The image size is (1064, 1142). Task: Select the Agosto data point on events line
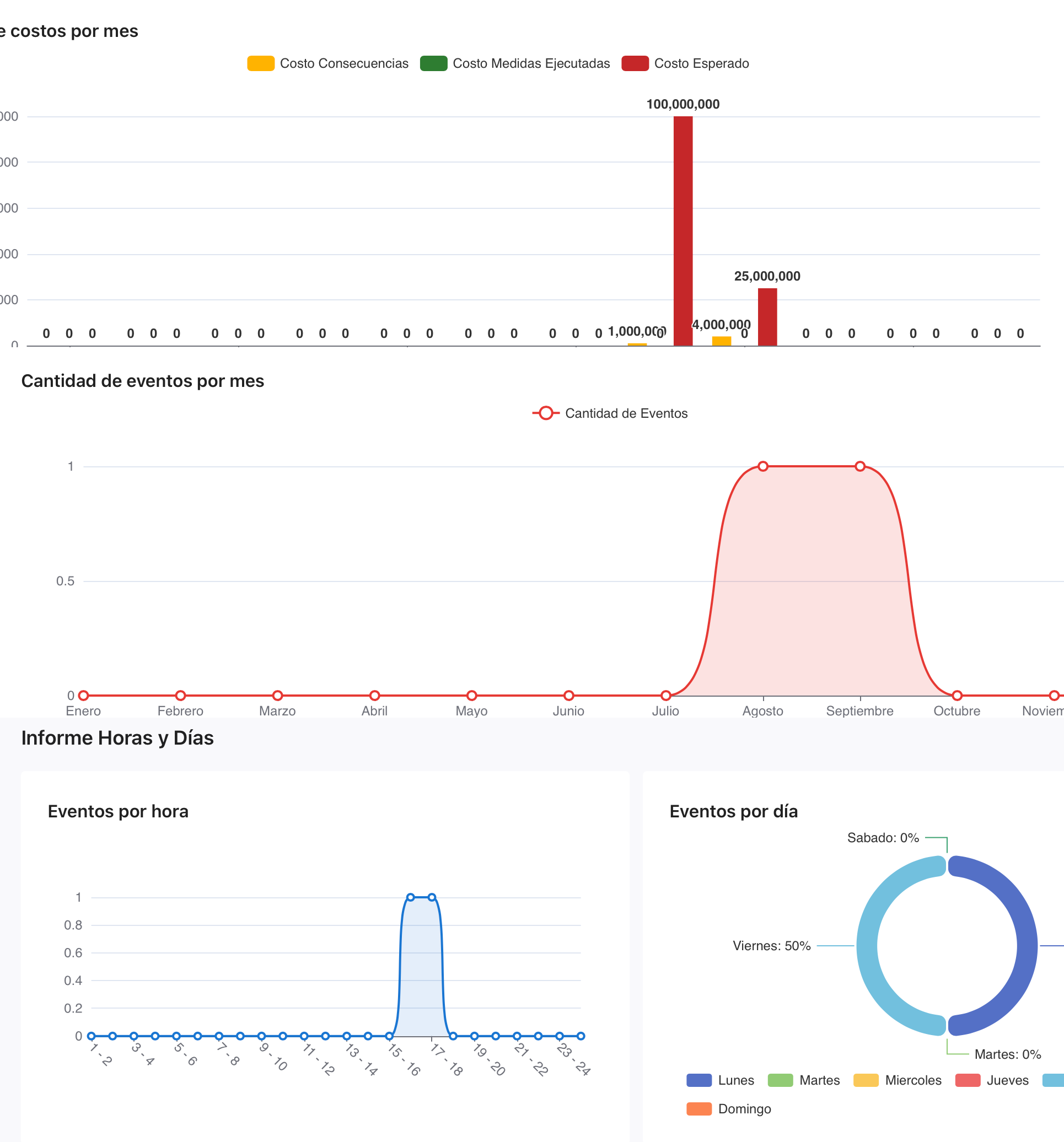tap(762, 466)
